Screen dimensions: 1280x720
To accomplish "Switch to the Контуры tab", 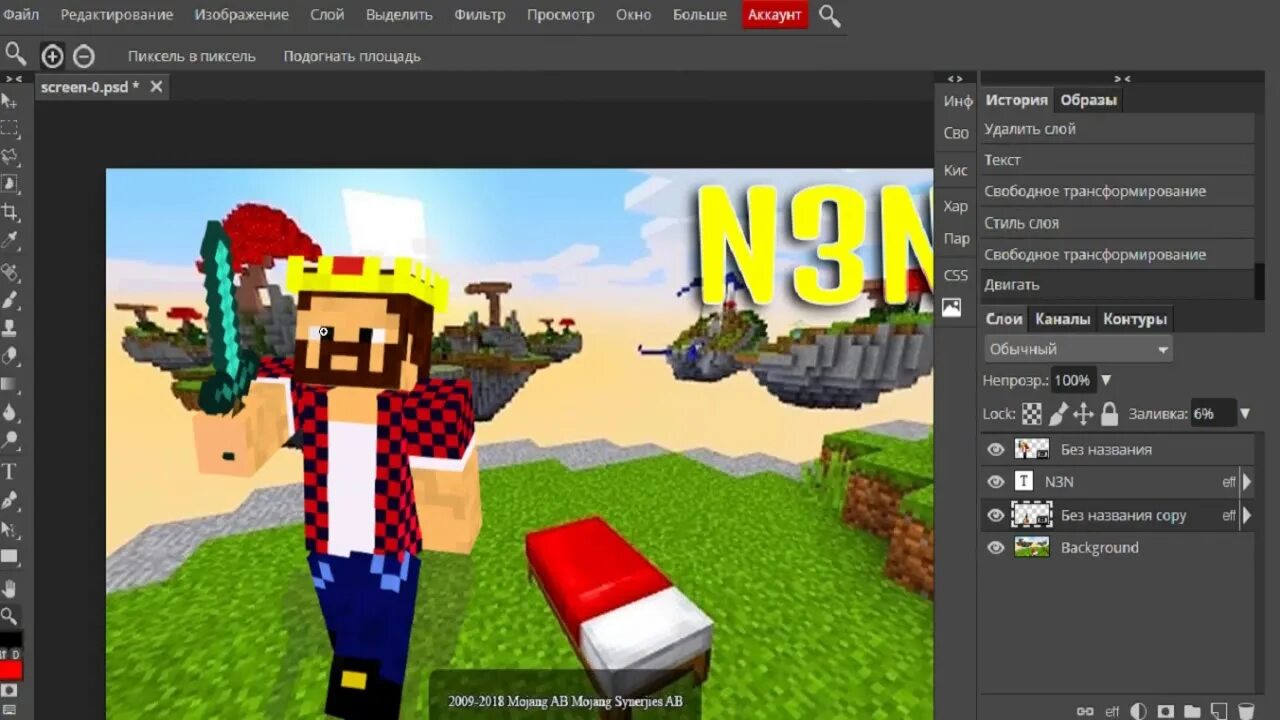I will 1134,319.
